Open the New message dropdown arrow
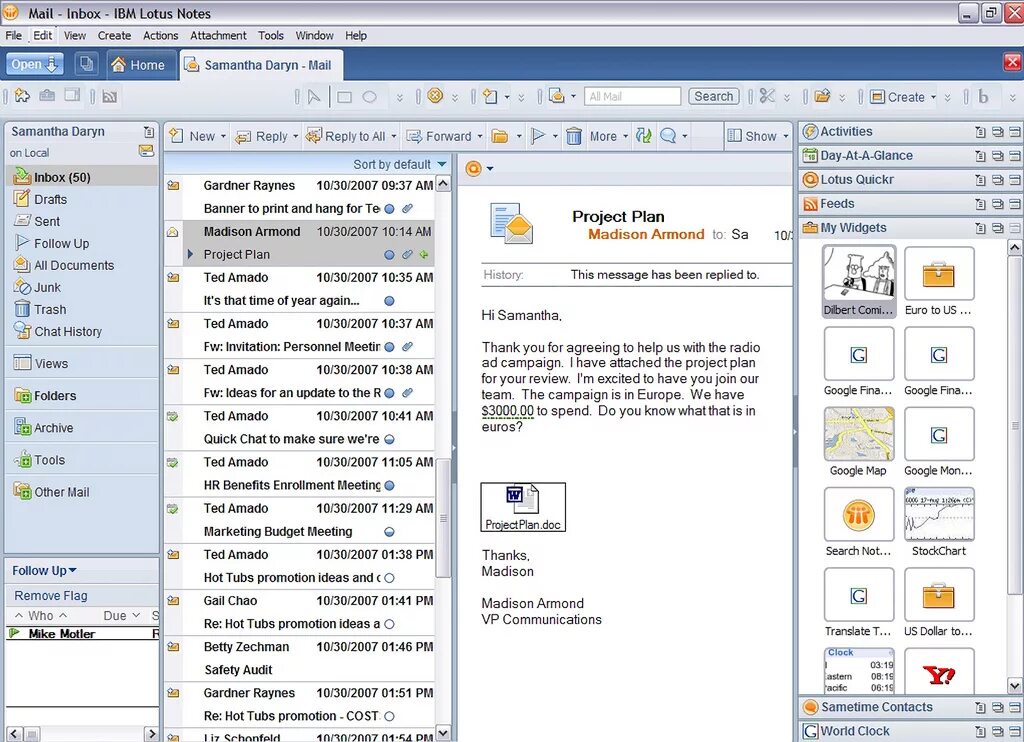 pos(223,137)
